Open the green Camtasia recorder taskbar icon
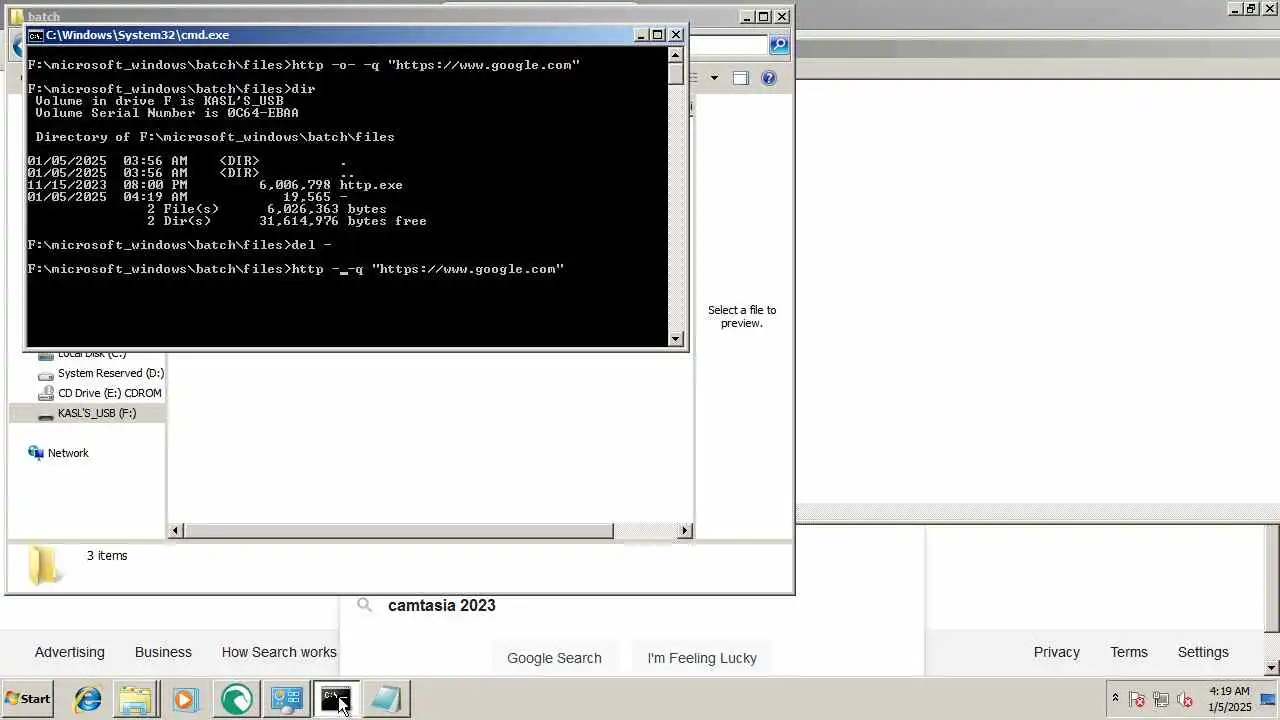The height and width of the screenshot is (720, 1280). [237, 699]
